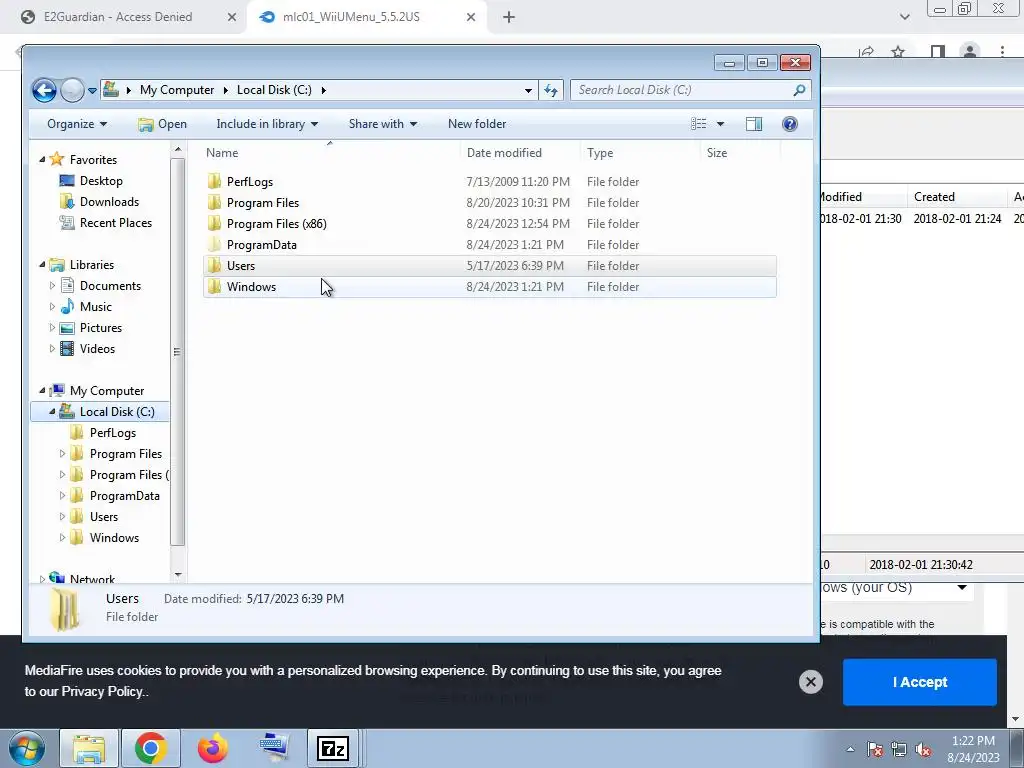Expand the Pictures library
This screenshot has height=768, width=1024.
(x=52, y=328)
